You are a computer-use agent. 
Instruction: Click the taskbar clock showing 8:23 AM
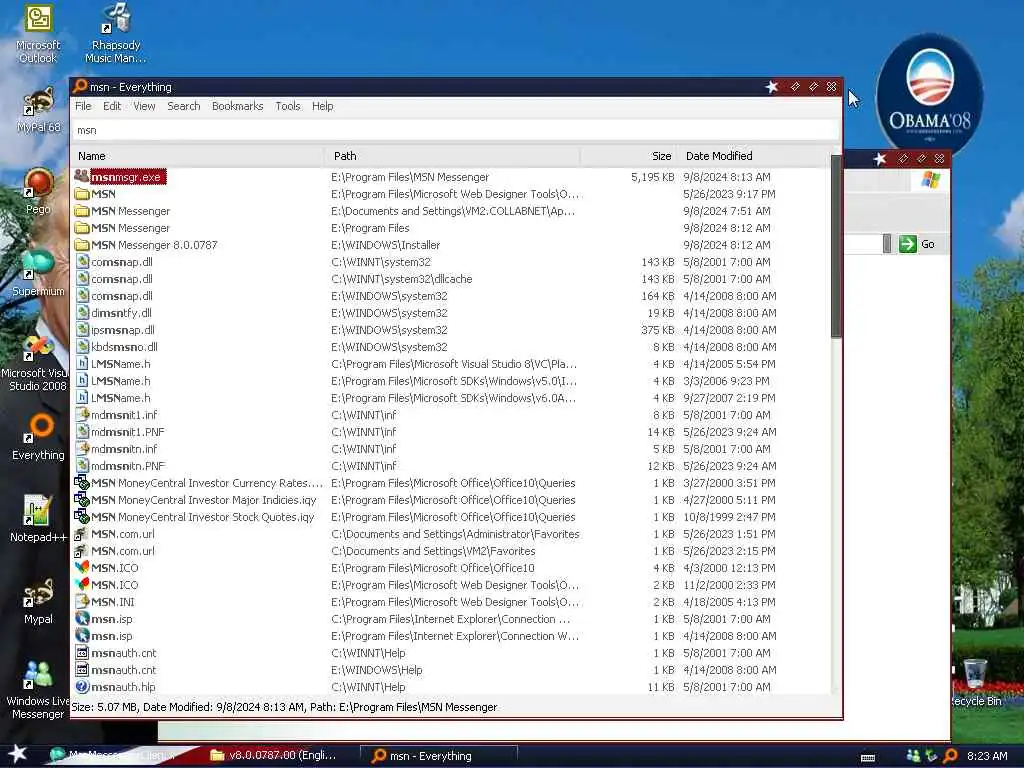tap(987, 756)
